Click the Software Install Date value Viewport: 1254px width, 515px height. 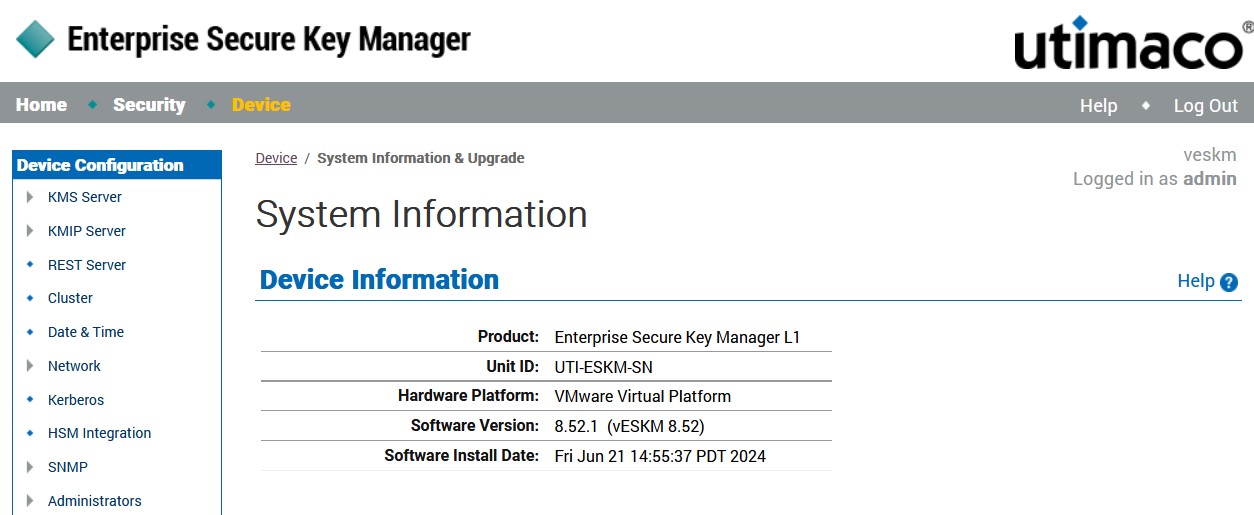[660, 456]
